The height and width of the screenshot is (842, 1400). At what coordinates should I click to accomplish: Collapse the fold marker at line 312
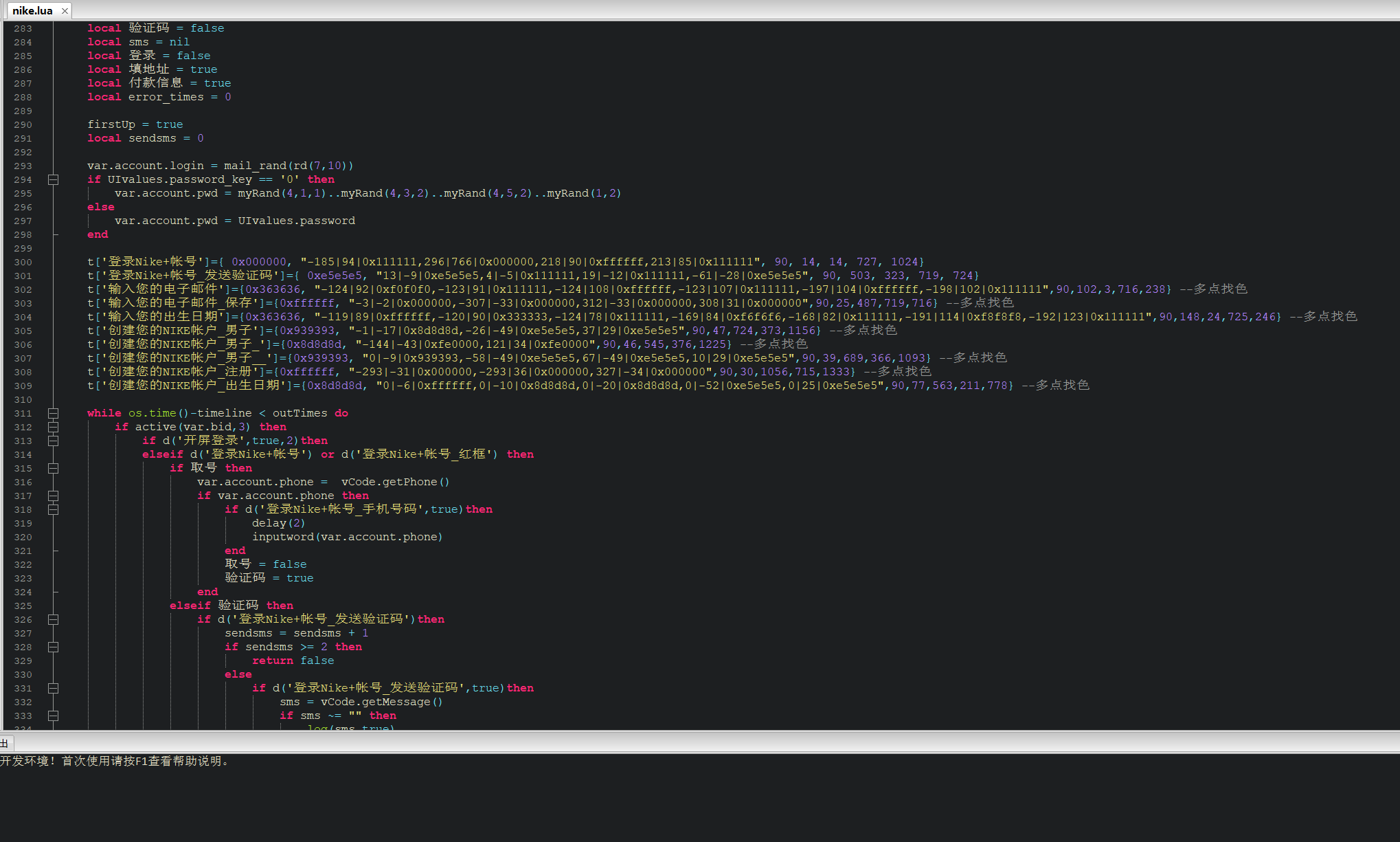pos(53,427)
